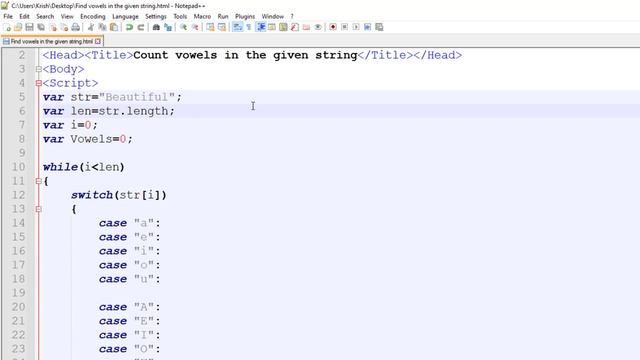Screen dimensions: 640x360
Task: Toggle synchronized horizontal scrolling icon
Action: pyautogui.click(x=222, y=27)
